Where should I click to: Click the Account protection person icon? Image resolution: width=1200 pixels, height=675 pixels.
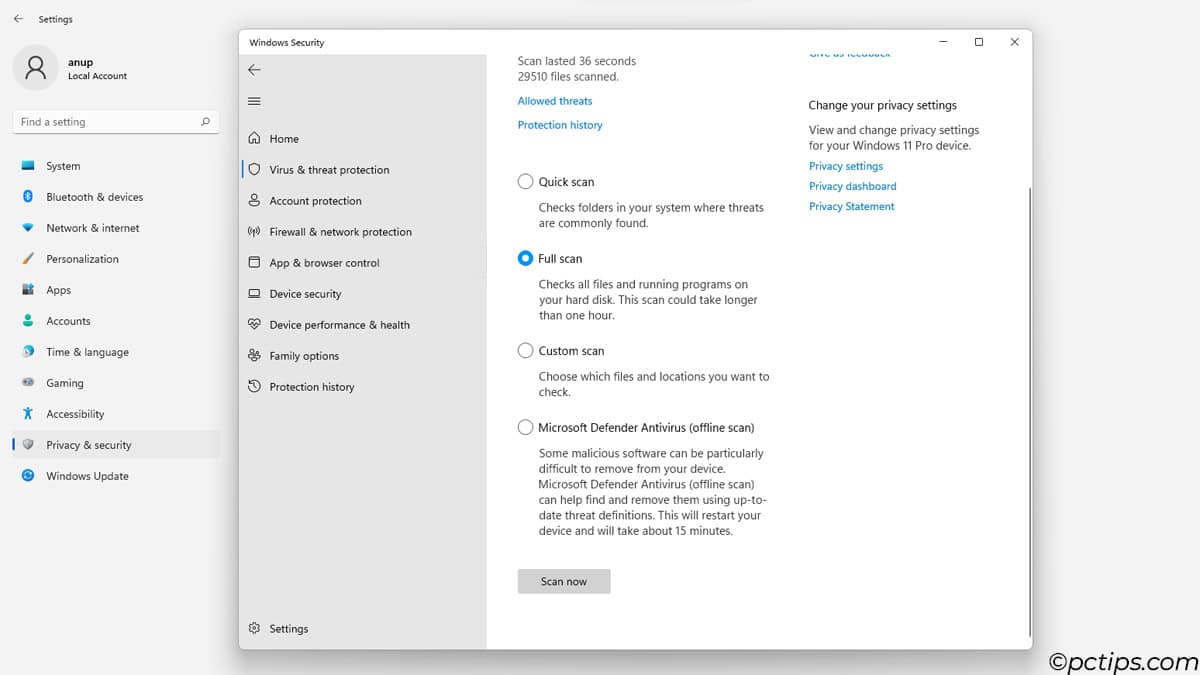[x=254, y=201]
